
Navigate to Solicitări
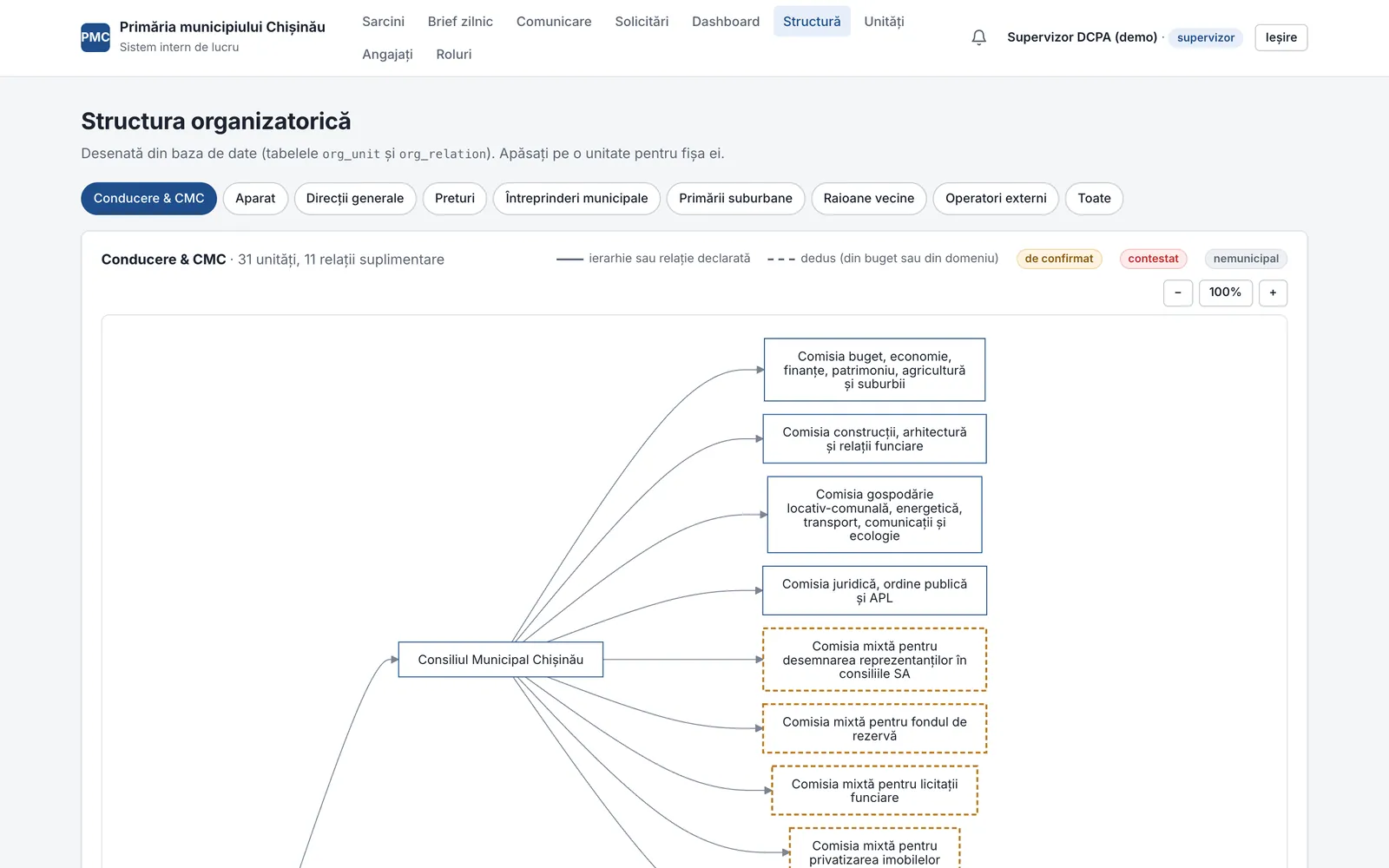[642, 22]
